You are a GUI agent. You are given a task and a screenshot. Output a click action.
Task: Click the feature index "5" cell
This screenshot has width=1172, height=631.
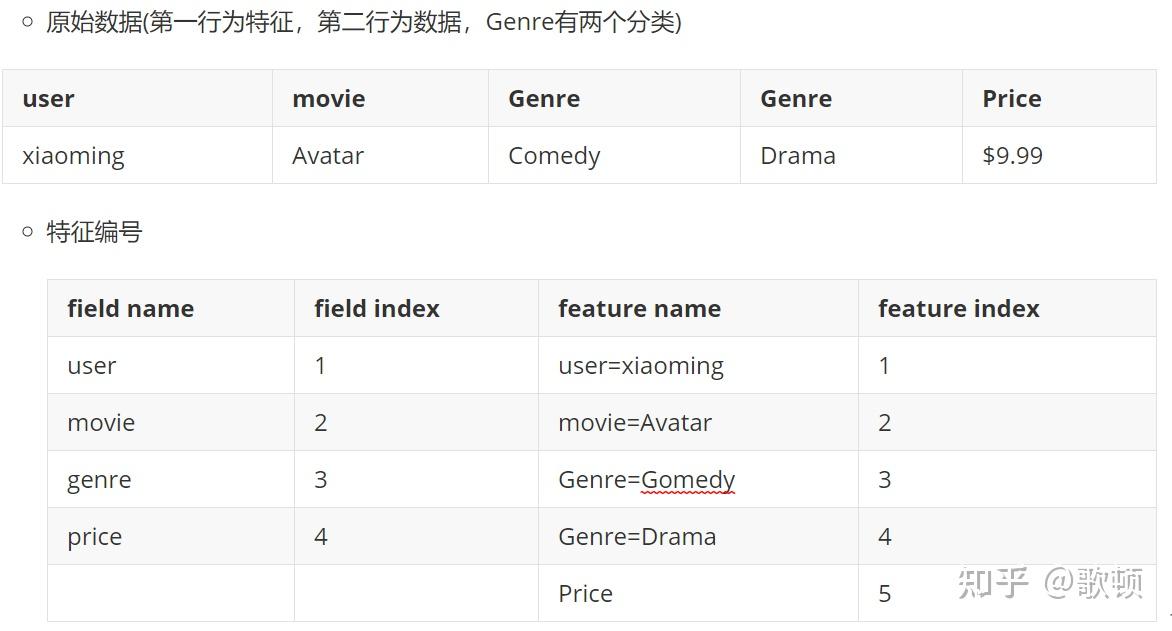[884, 594]
